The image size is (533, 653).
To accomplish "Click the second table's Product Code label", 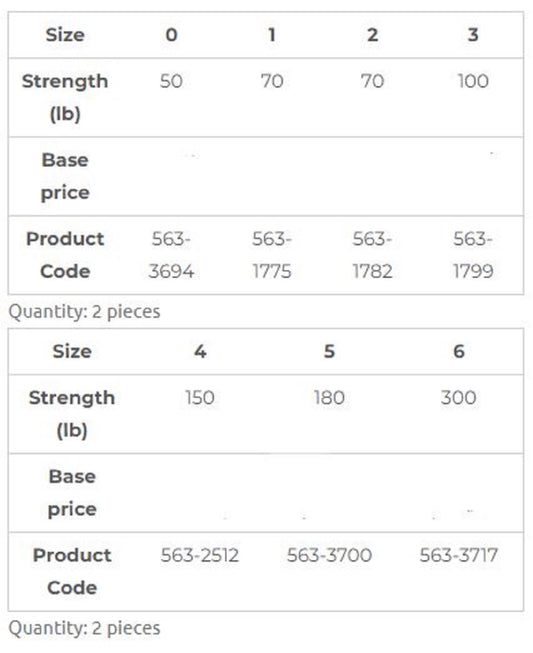I will [x=72, y=571].
